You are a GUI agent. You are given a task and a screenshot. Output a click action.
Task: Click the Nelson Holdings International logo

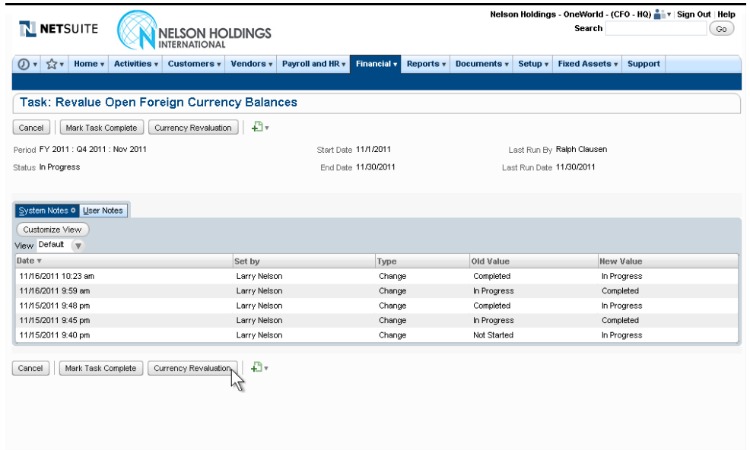(x=194, y=31)
